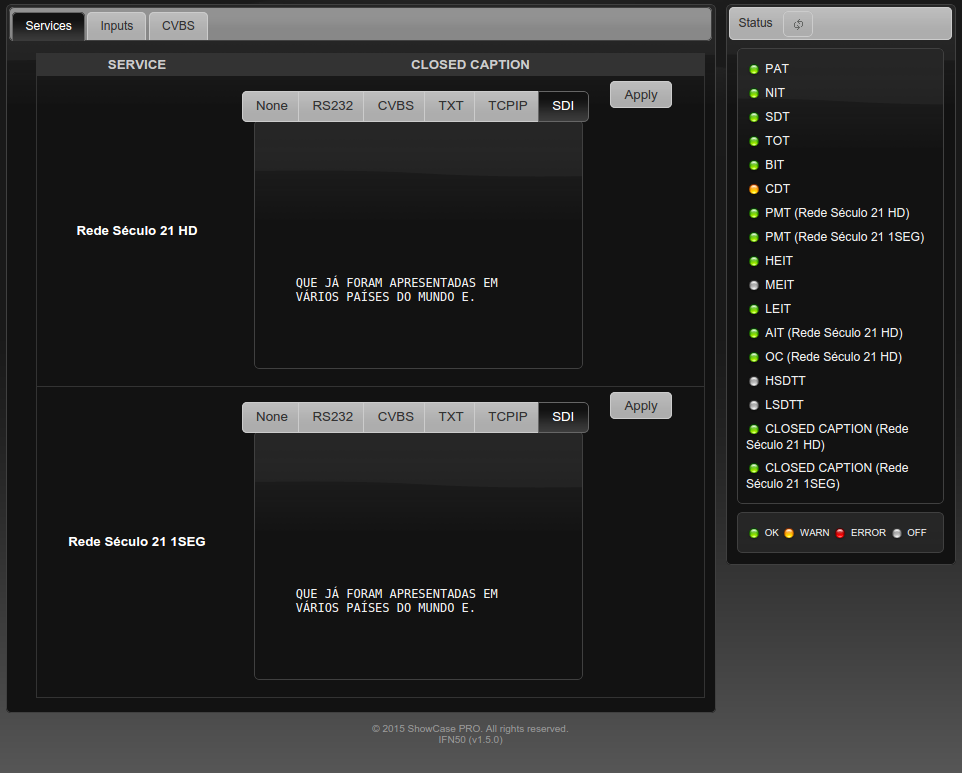This screenshot has height=773, width=962.
Task: Click the green PAT status indicator
Action: pos(754,69)
